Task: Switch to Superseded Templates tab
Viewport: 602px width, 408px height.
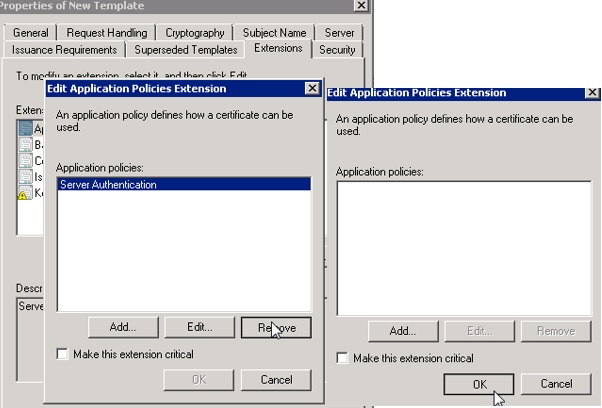Action: [186, 49]
